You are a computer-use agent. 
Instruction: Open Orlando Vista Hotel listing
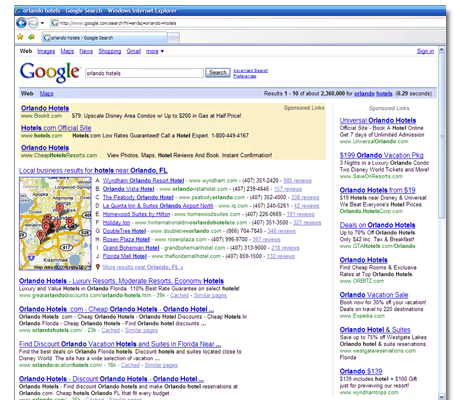[x=128, y=189]
